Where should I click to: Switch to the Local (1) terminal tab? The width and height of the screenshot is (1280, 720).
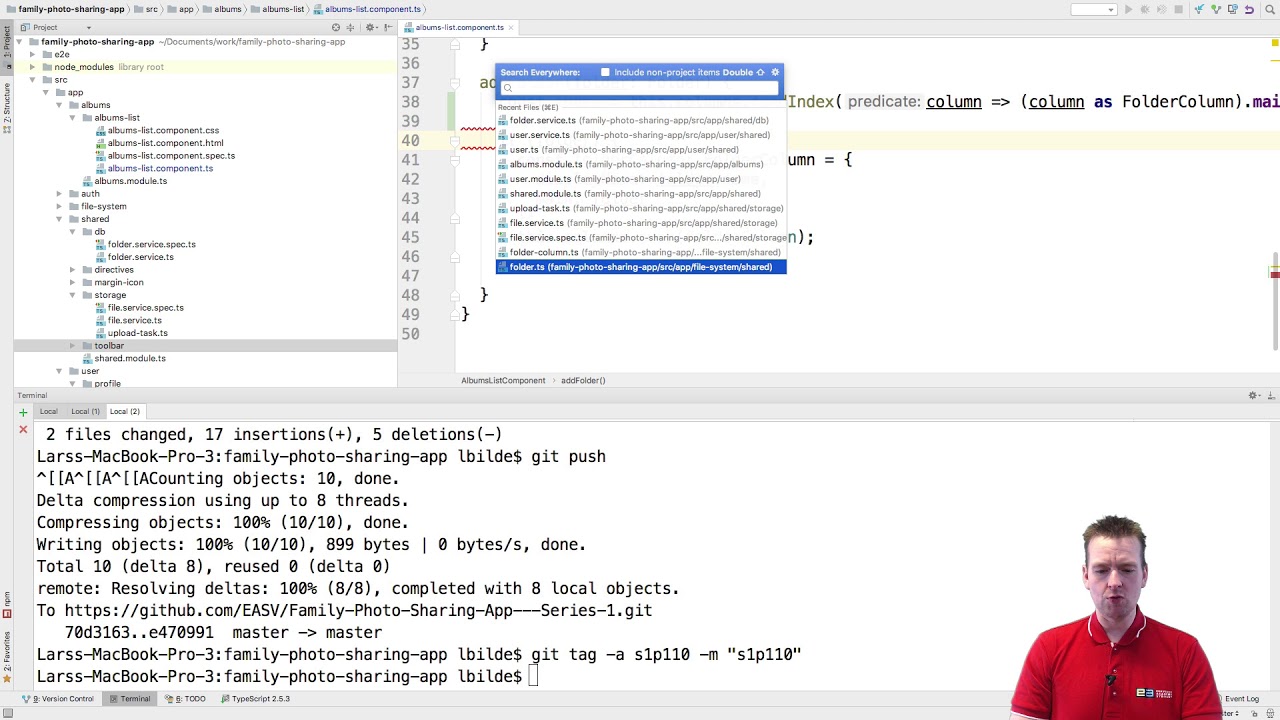click(x=85, y=411)
